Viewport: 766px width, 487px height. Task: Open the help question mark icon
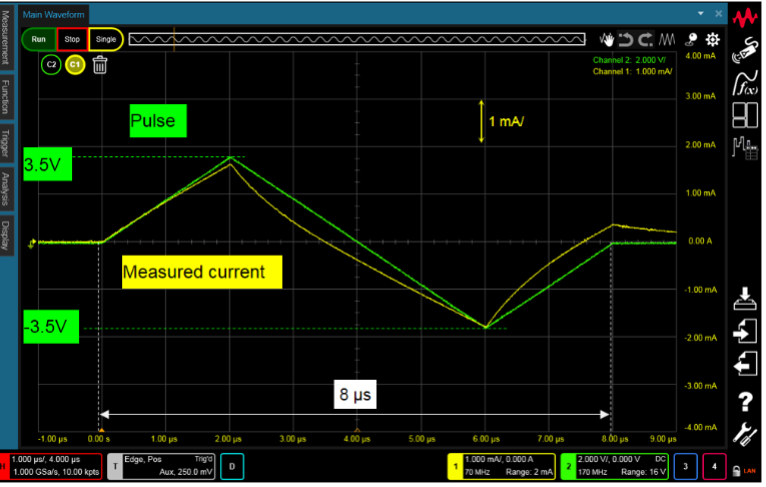(x=745, y=402)
